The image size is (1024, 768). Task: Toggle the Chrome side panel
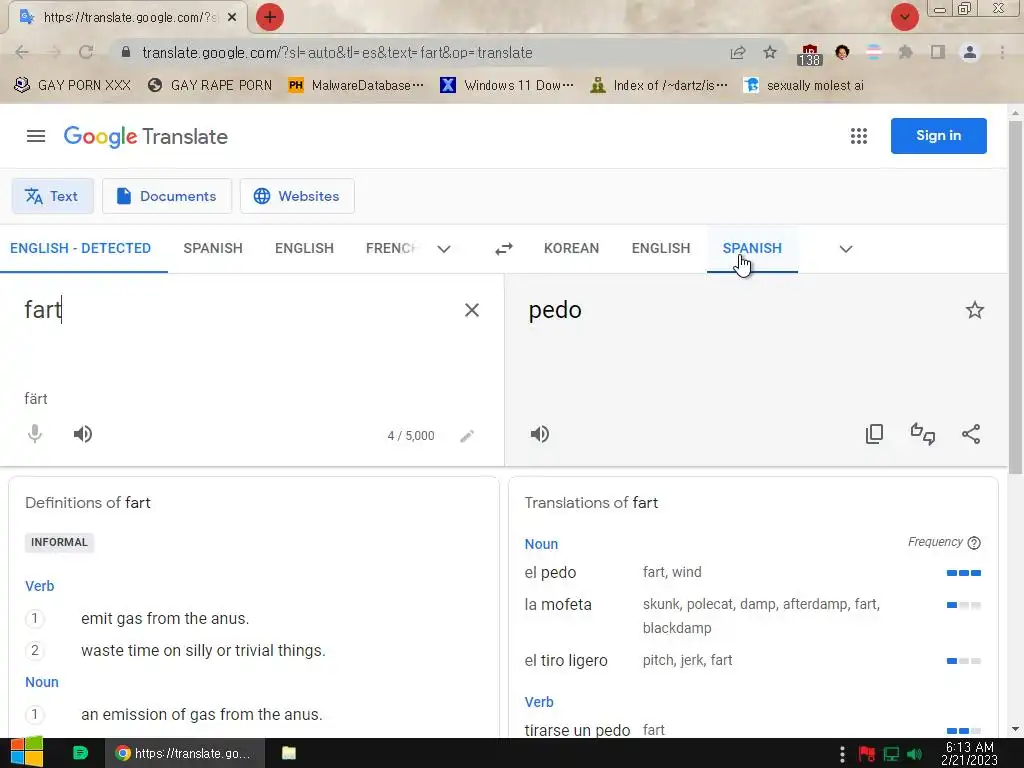click(x=938, y=52)
